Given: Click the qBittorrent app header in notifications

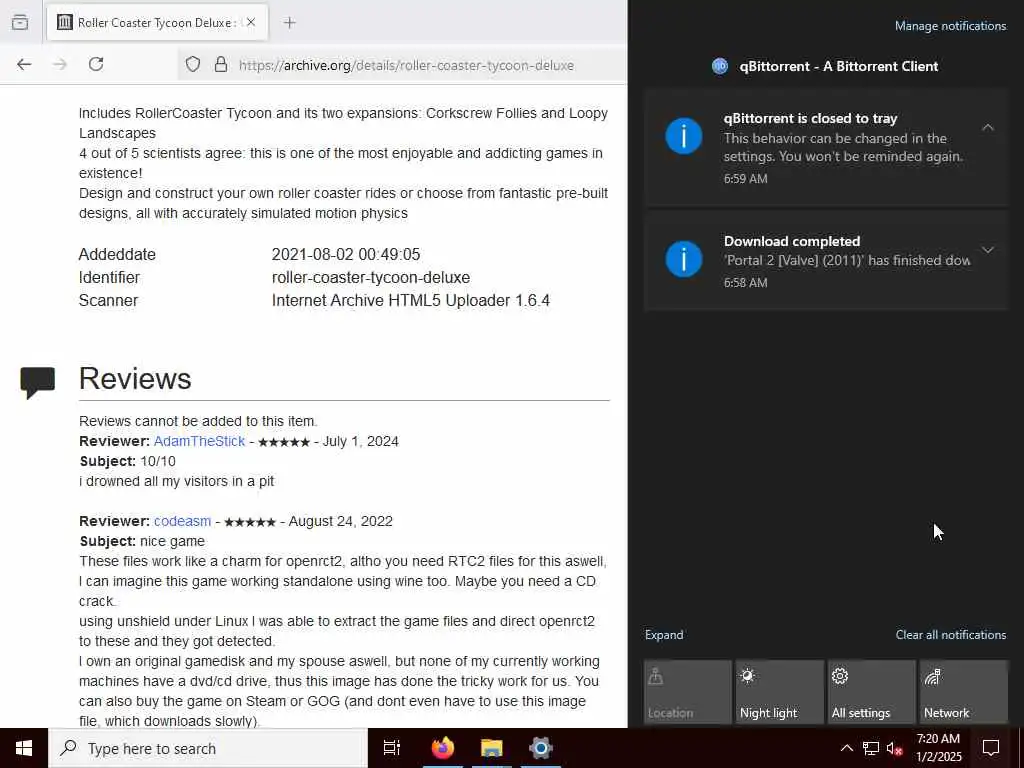Looking at the screenshot, I should click(x=826, y=66).
